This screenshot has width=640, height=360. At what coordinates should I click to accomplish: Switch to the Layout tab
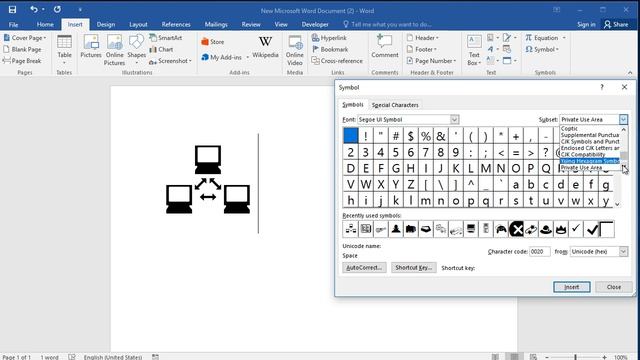(138, 24)
